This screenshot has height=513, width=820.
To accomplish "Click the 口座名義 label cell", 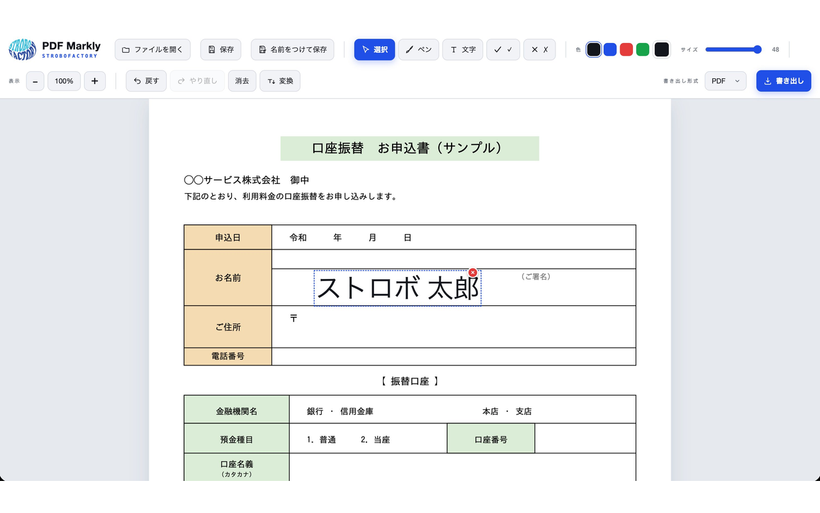I will pos(236,468).
